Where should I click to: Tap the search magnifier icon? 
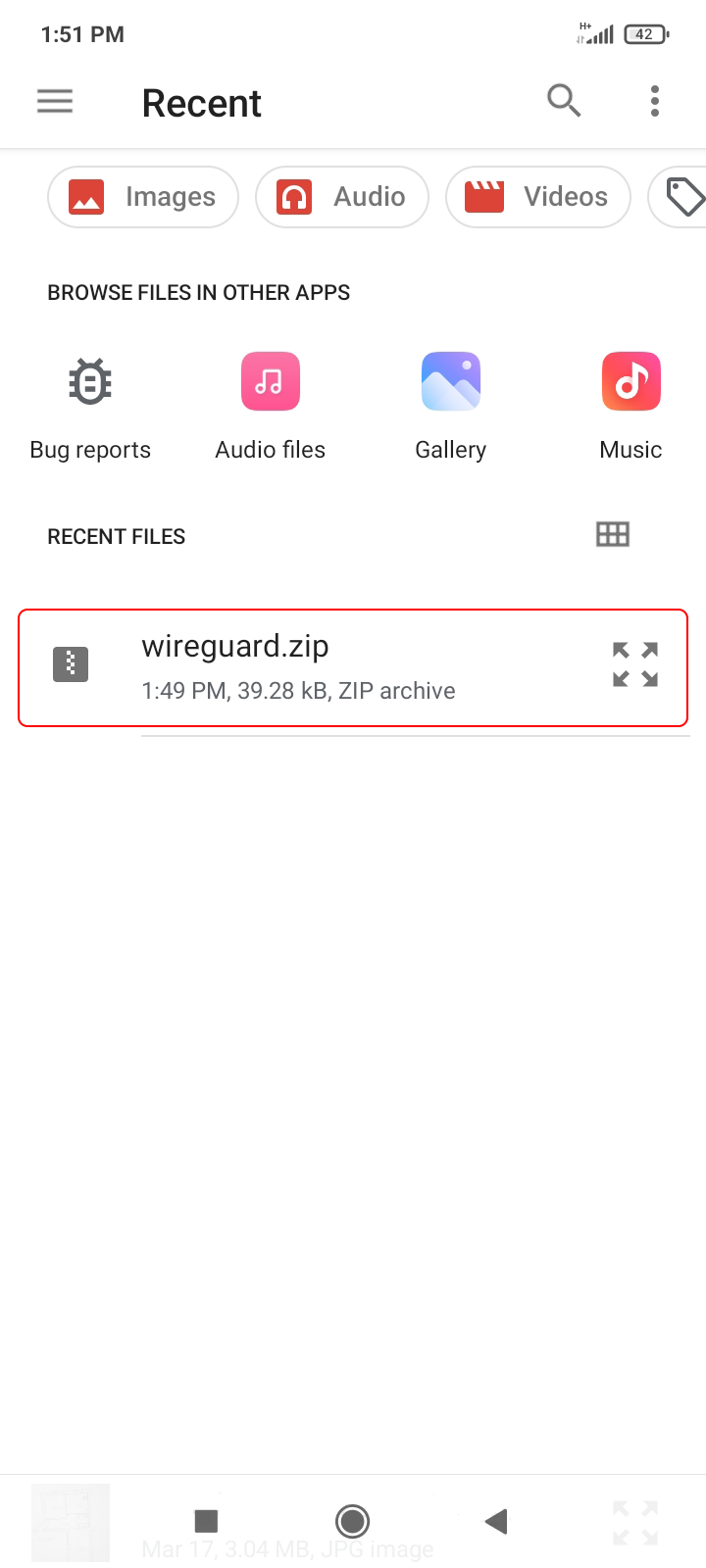click(x=564, y=100)
